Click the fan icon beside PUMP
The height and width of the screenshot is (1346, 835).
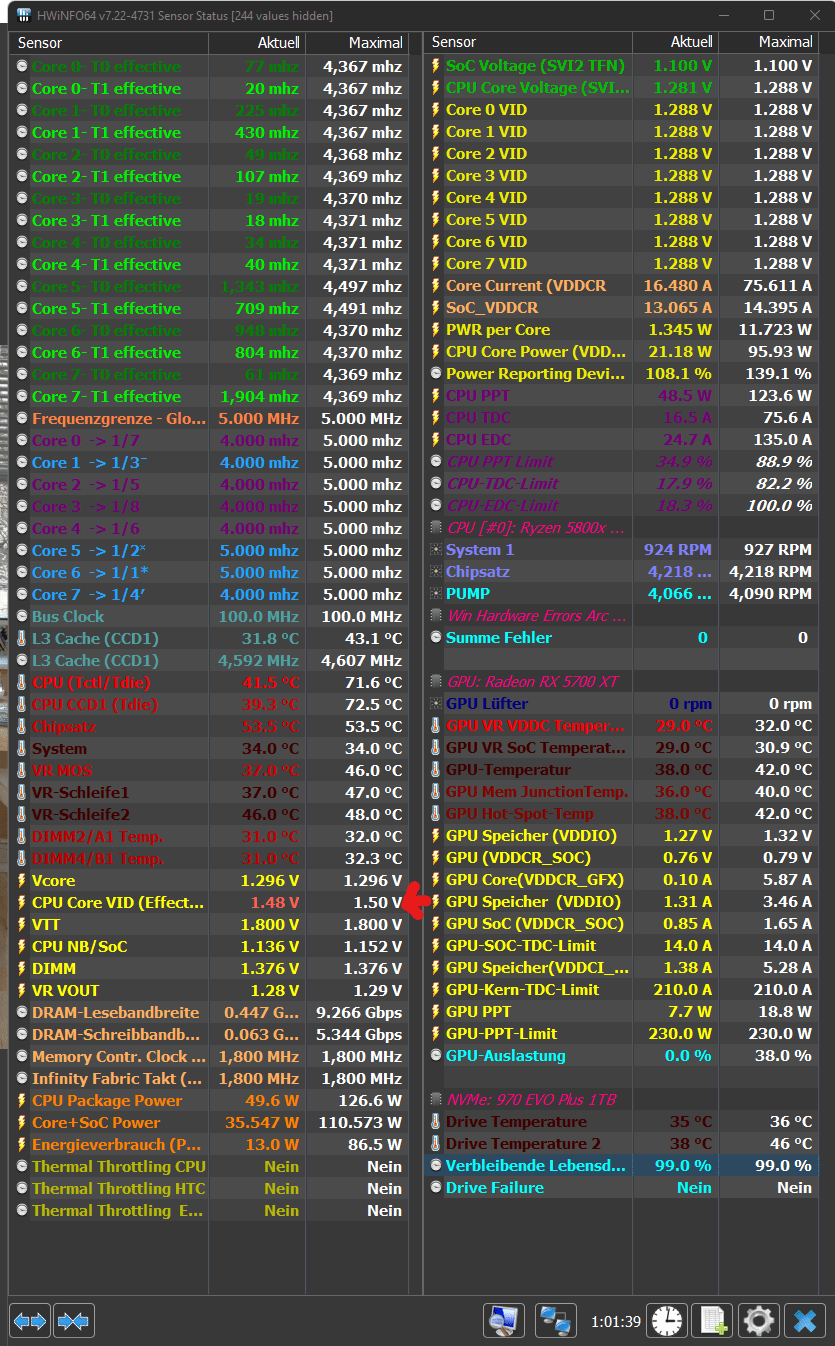[x=436, y=594]
